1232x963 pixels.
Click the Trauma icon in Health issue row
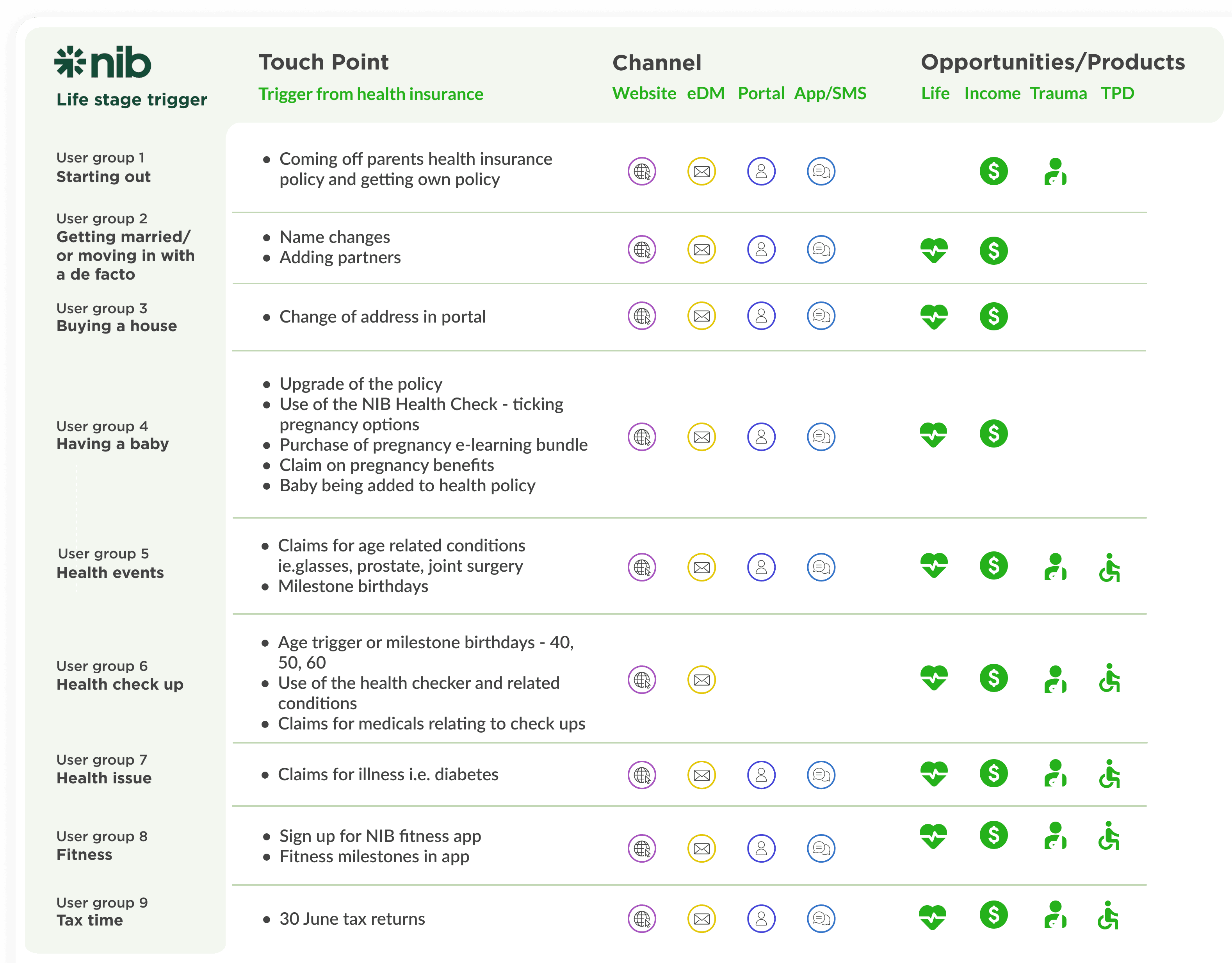tap(1055, 774)
